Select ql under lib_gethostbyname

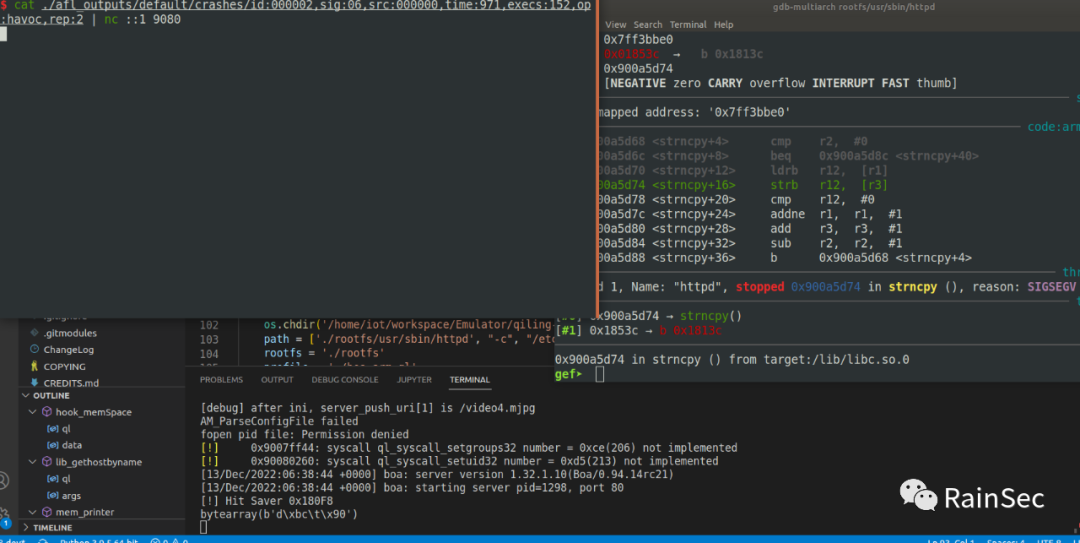click(x=66, y=479)
